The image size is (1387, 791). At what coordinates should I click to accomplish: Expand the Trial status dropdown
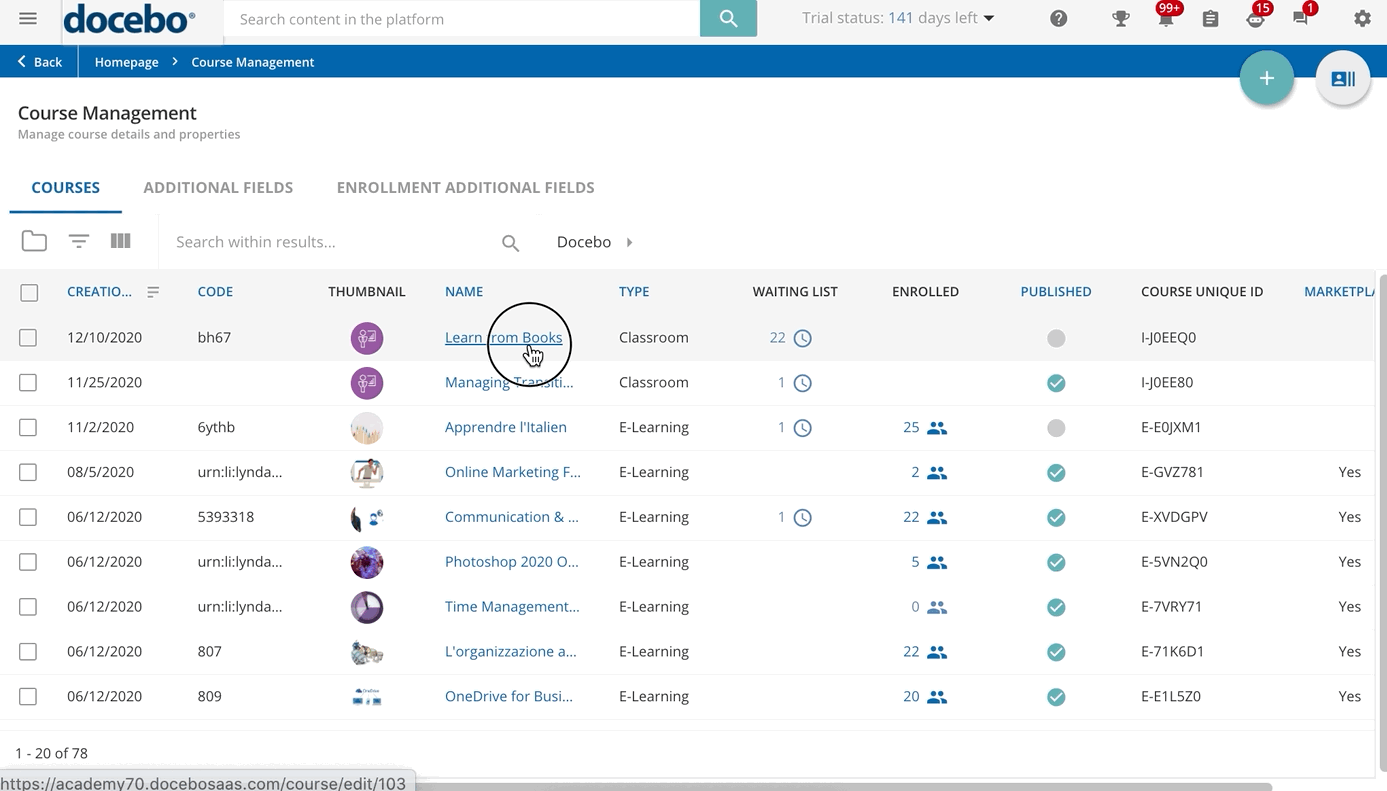990,18
